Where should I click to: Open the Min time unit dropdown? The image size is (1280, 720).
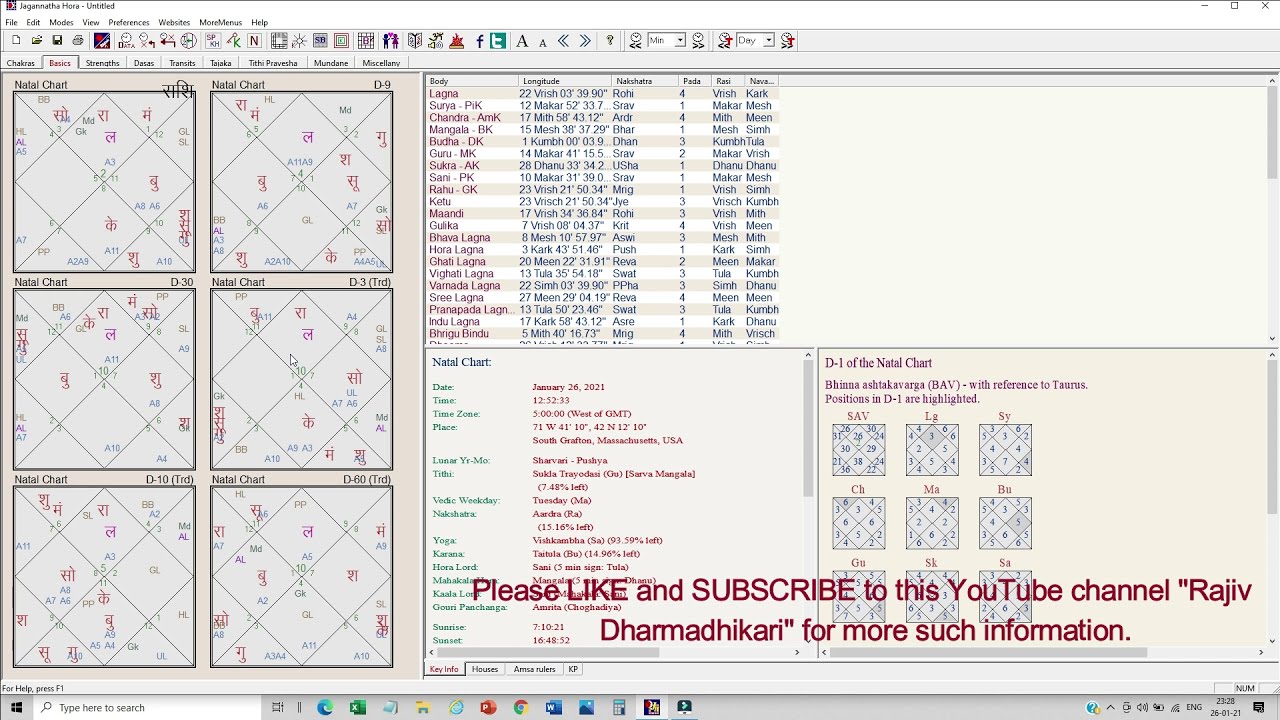[680, 41]
